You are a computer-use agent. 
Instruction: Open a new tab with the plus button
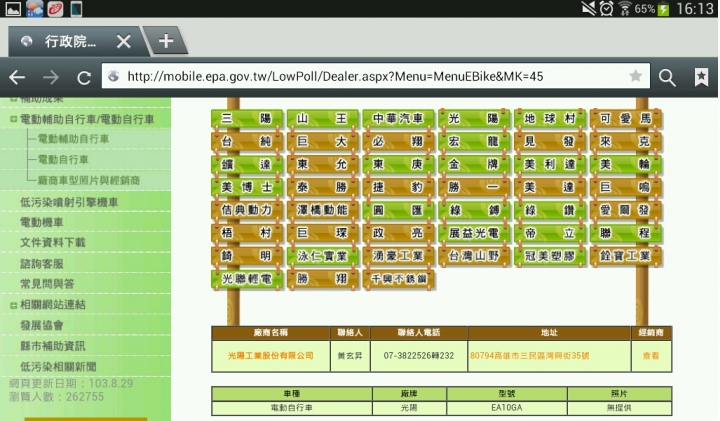[x=166, y=41]
